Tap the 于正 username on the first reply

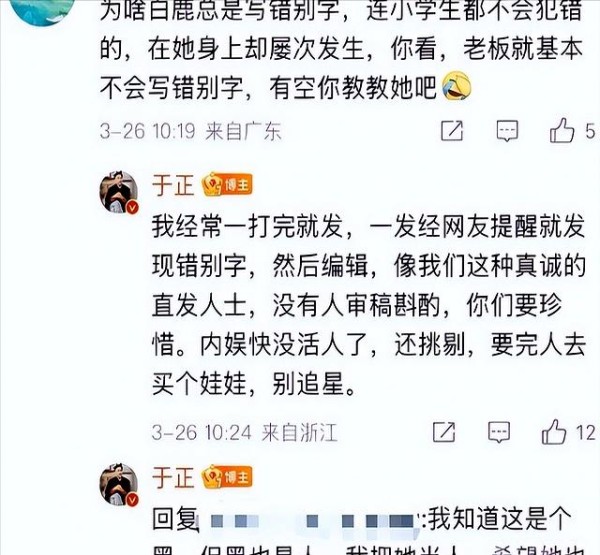(173, 185)
